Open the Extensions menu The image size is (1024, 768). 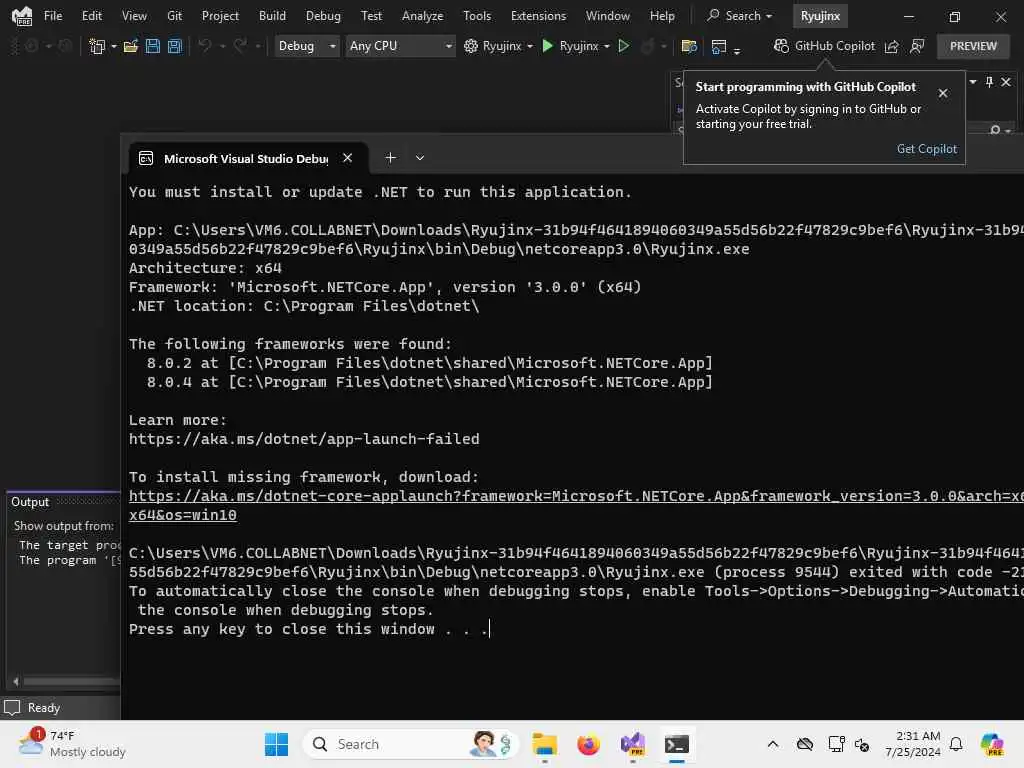pyautogui.click(x=538, y=16)
